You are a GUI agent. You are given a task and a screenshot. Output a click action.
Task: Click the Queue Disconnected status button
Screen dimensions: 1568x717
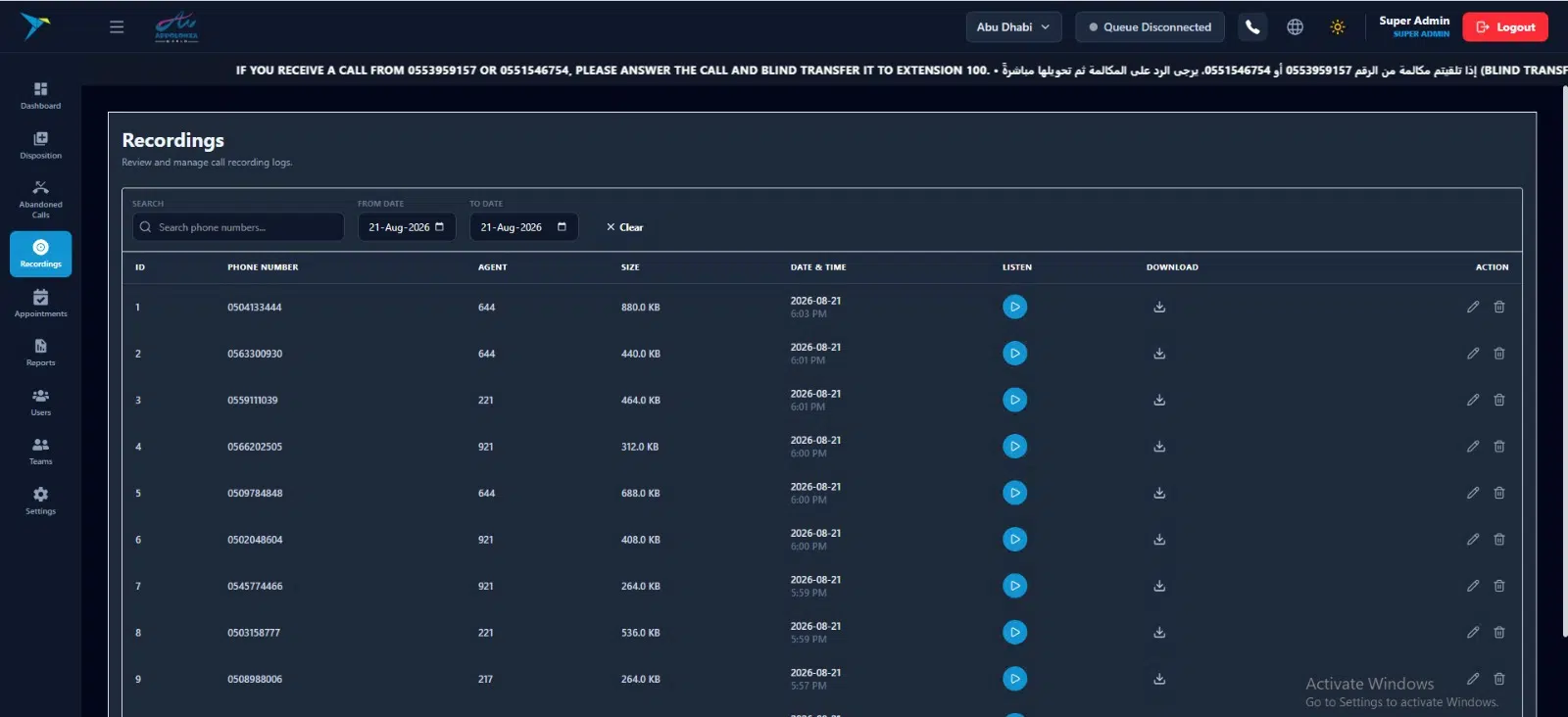click(1150, 27)
